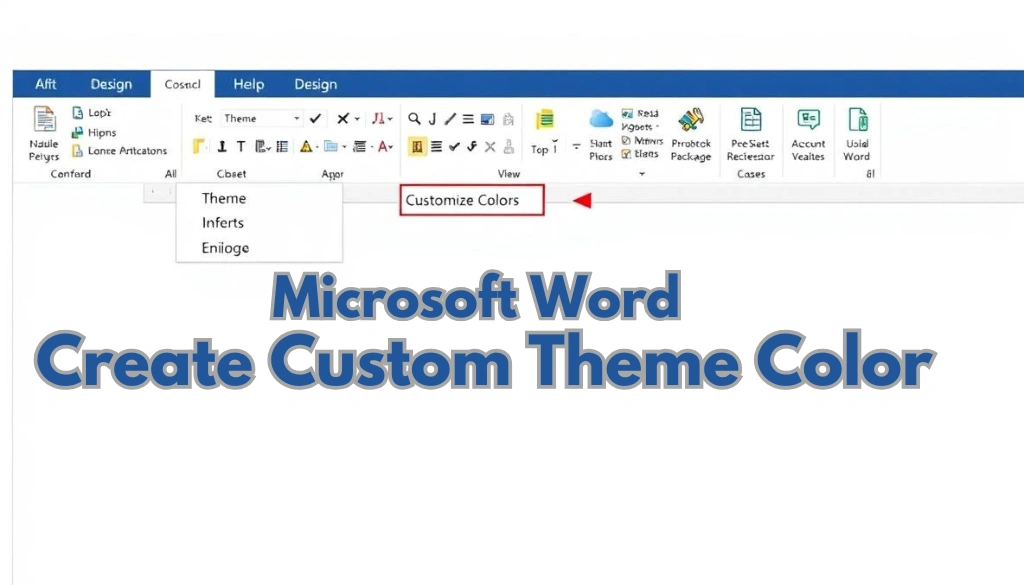Screen dimensions: 1024x585
Task: Click the yellow bracket icon in Cbset group
Action: click(x=199, y=146)
